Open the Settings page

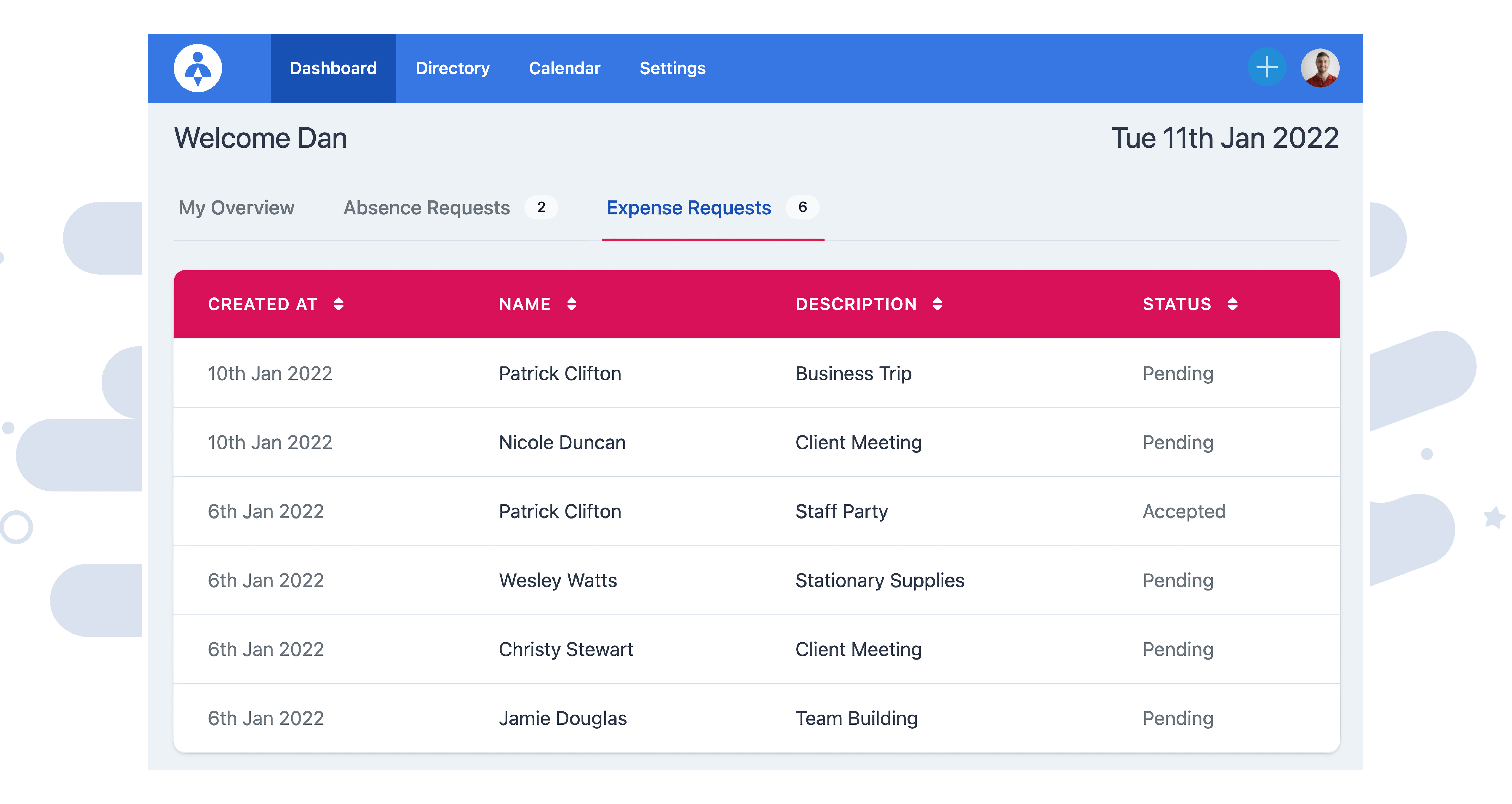click(x=673, y=68)
